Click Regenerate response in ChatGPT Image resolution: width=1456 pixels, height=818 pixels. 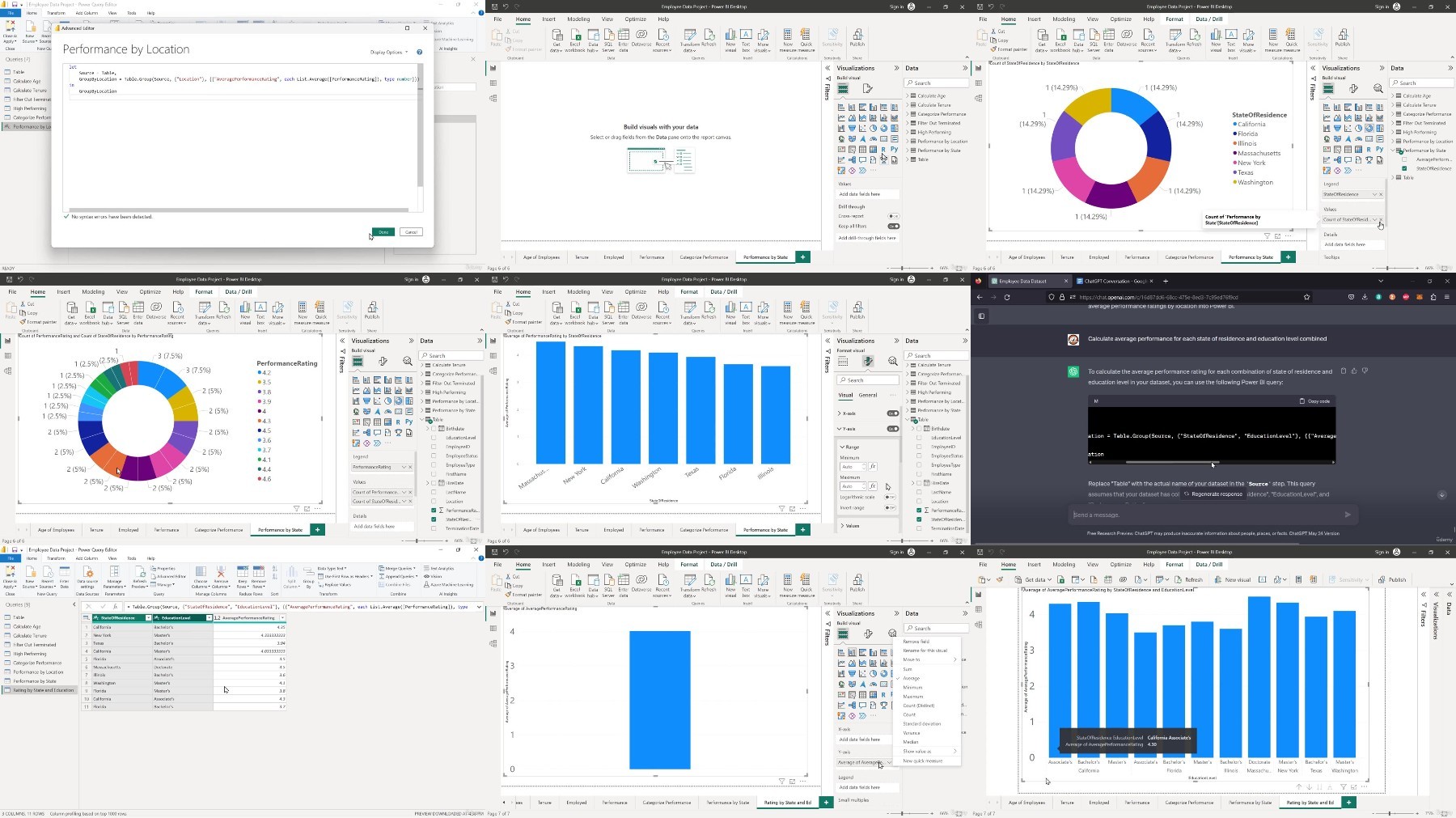[x=1213, y=494]
